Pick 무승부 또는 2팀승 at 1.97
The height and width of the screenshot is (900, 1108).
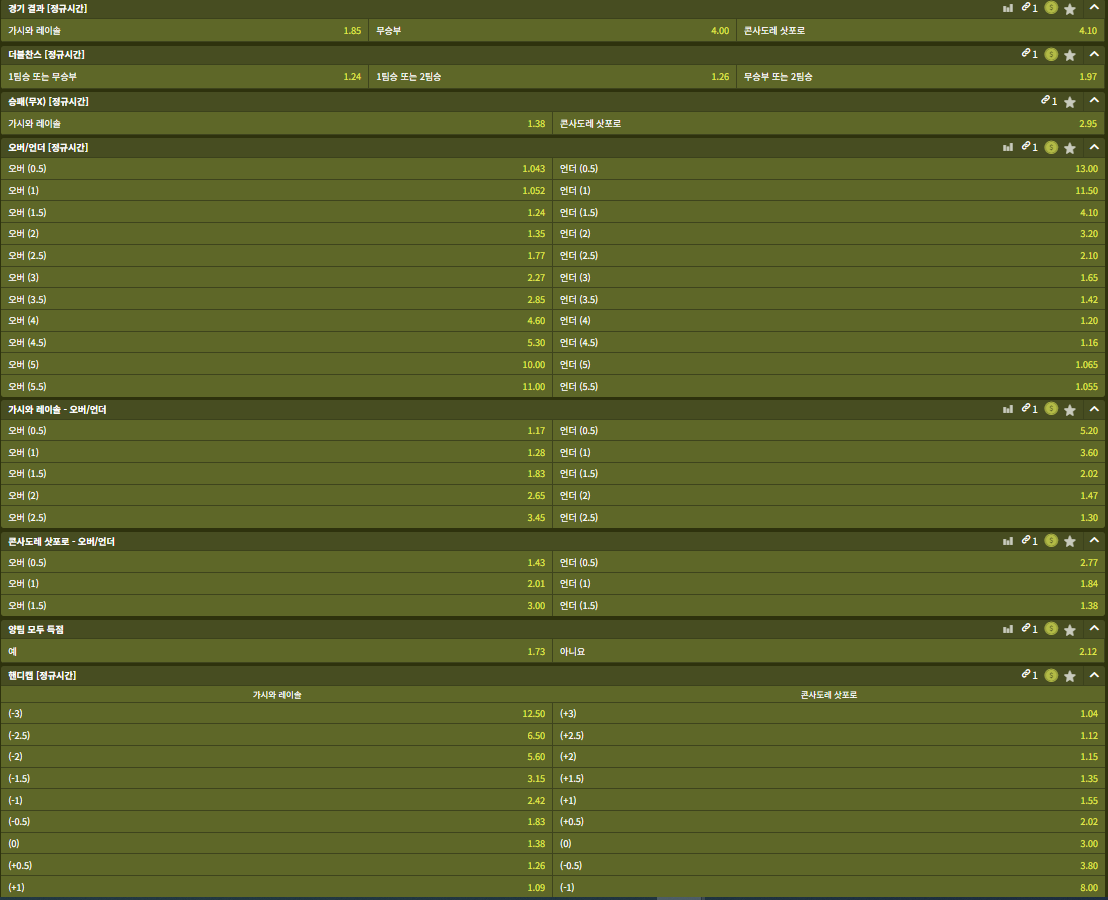[921, 77]
